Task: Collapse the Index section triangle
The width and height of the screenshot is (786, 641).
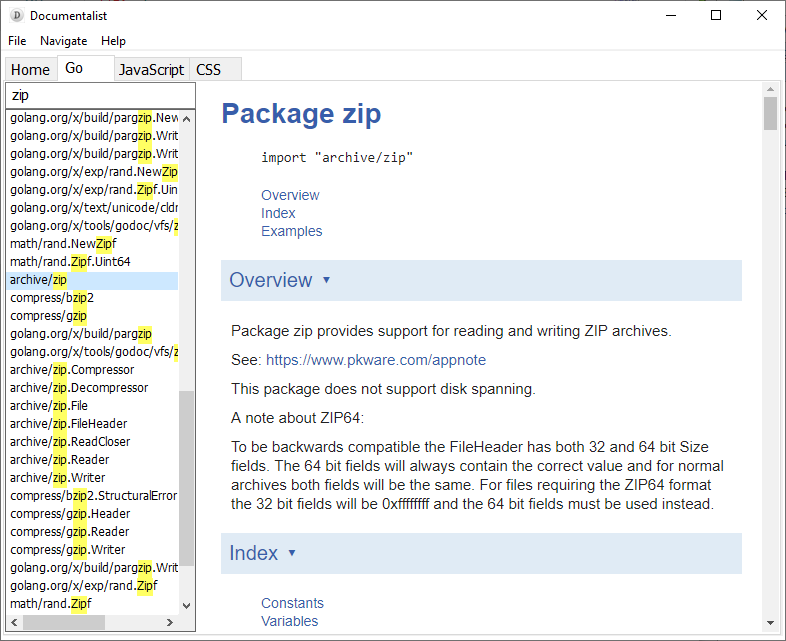Action: click(292, 553)
